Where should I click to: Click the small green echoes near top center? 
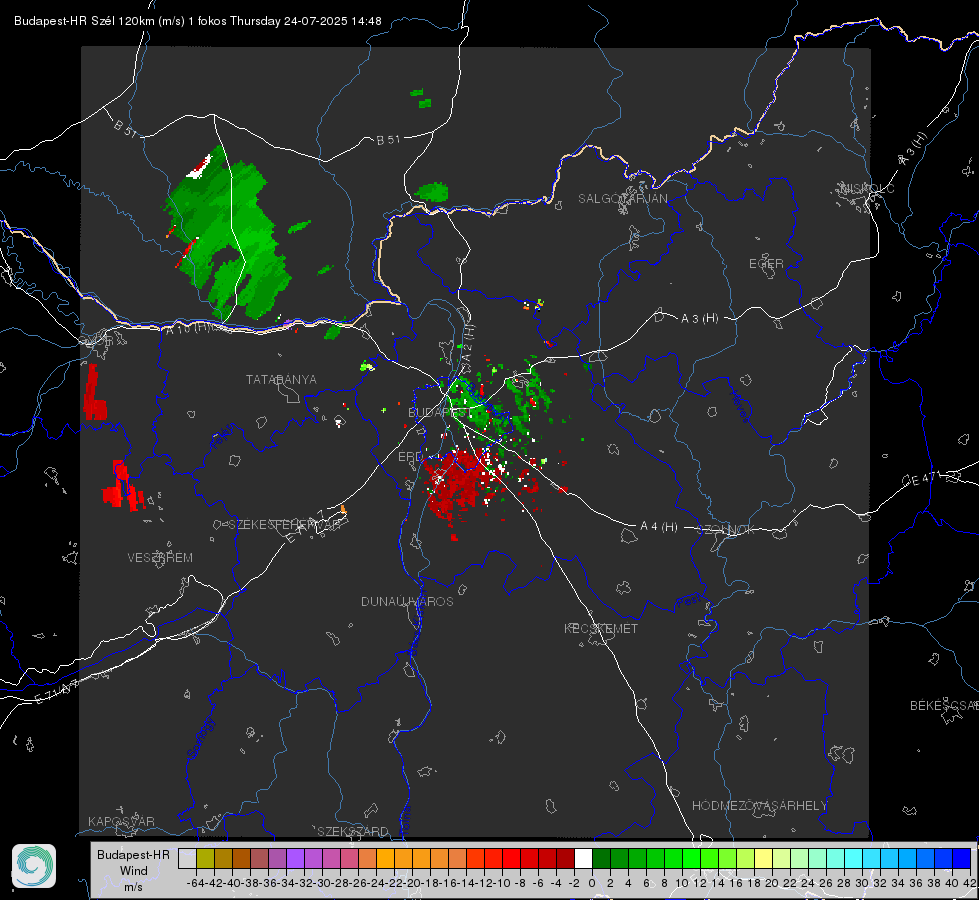421,98
